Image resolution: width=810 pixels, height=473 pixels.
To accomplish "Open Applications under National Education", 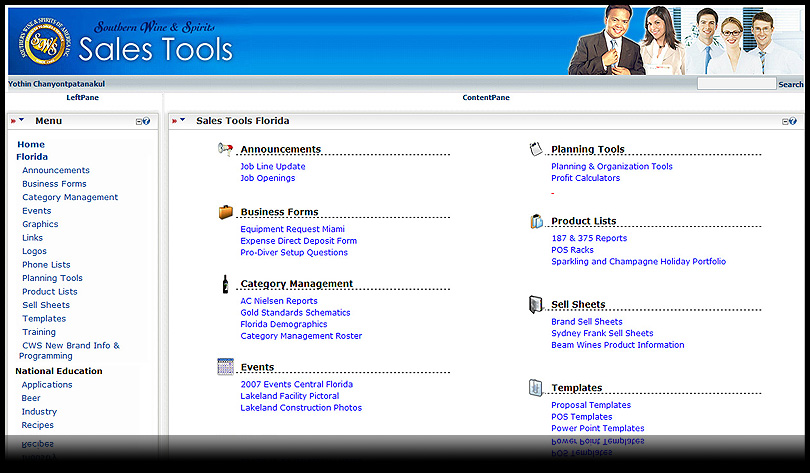I will pyautogui.click(x=47, y=385).
